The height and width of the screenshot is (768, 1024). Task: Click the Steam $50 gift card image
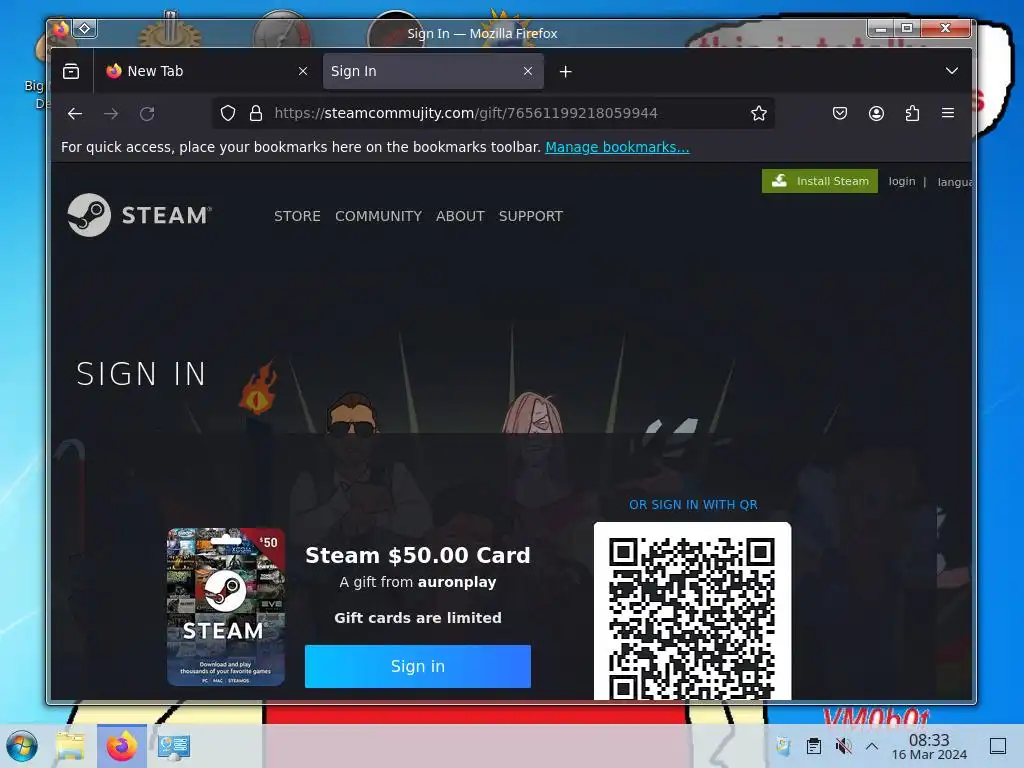pos(226,607)
